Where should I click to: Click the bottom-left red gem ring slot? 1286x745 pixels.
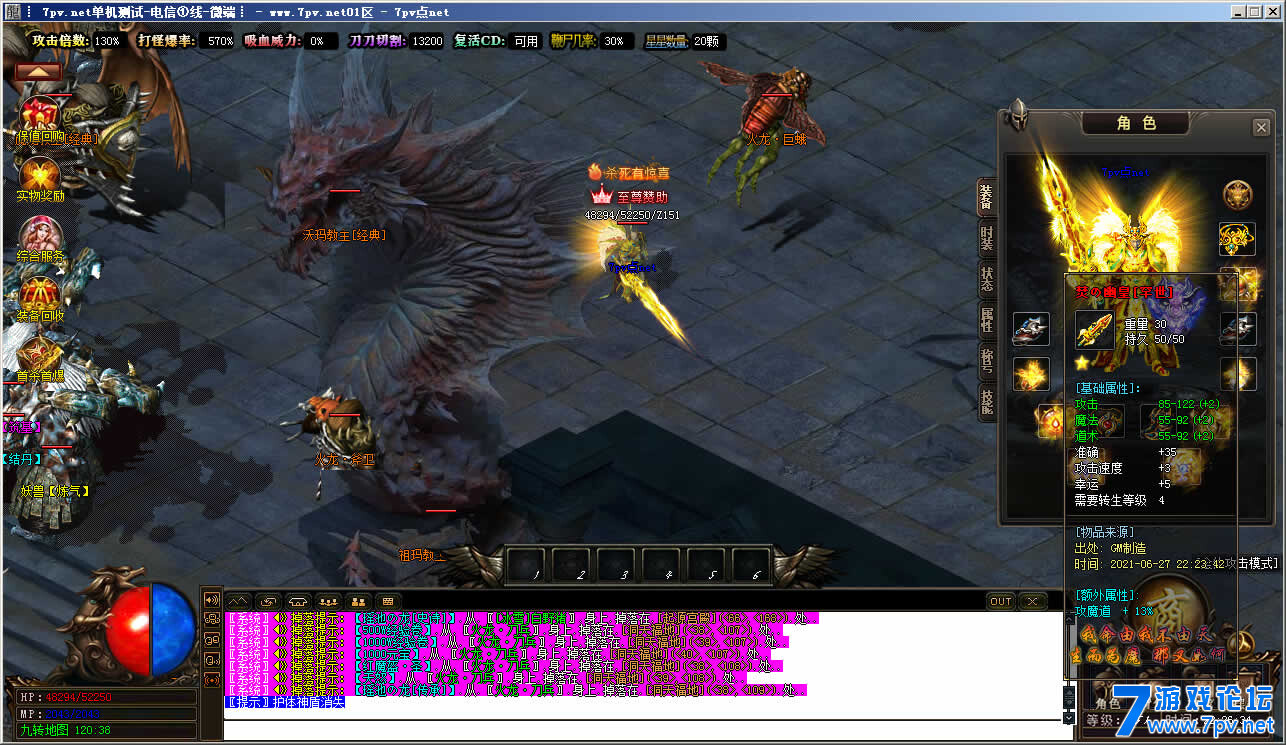[x=1051, y=422]
